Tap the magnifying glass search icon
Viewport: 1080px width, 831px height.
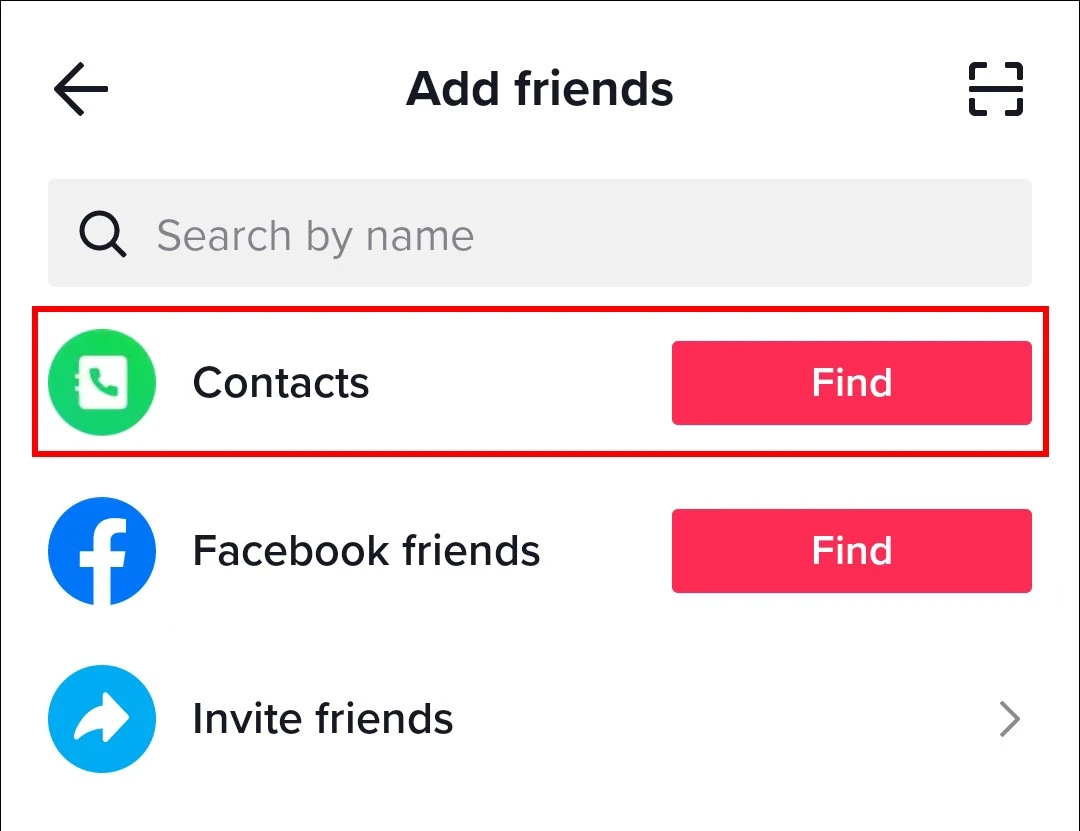point(103,235)
